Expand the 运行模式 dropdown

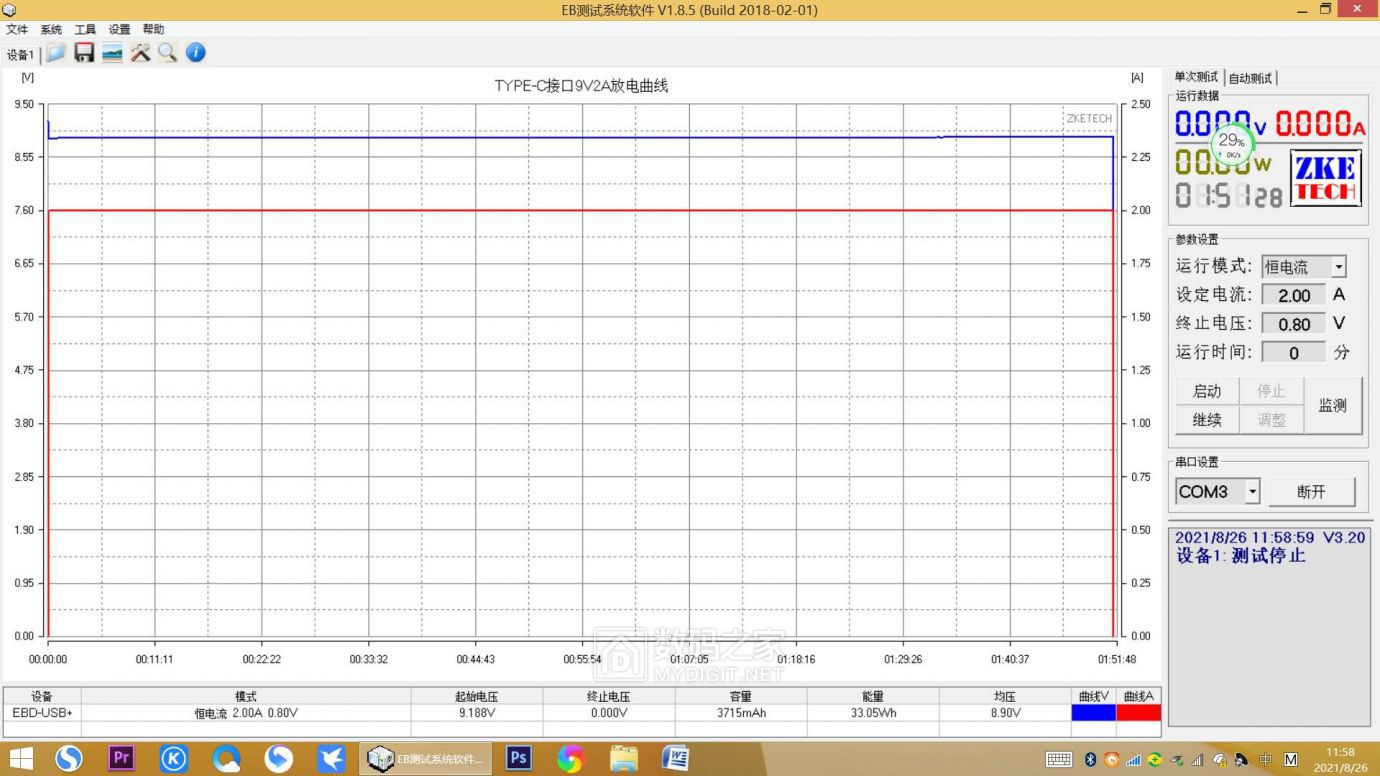point(1339,267)
